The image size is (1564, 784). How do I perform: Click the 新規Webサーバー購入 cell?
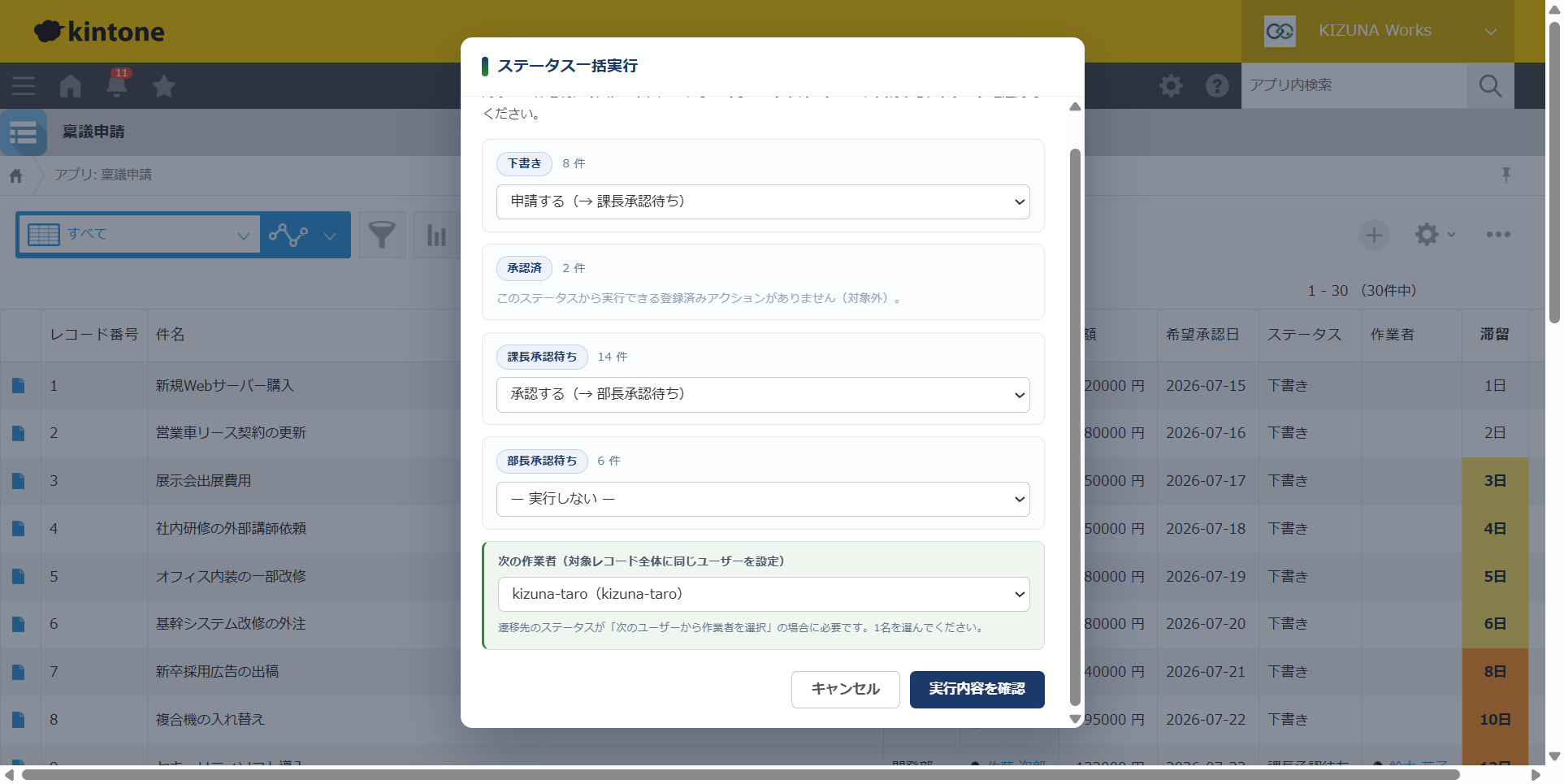point(224,386)
